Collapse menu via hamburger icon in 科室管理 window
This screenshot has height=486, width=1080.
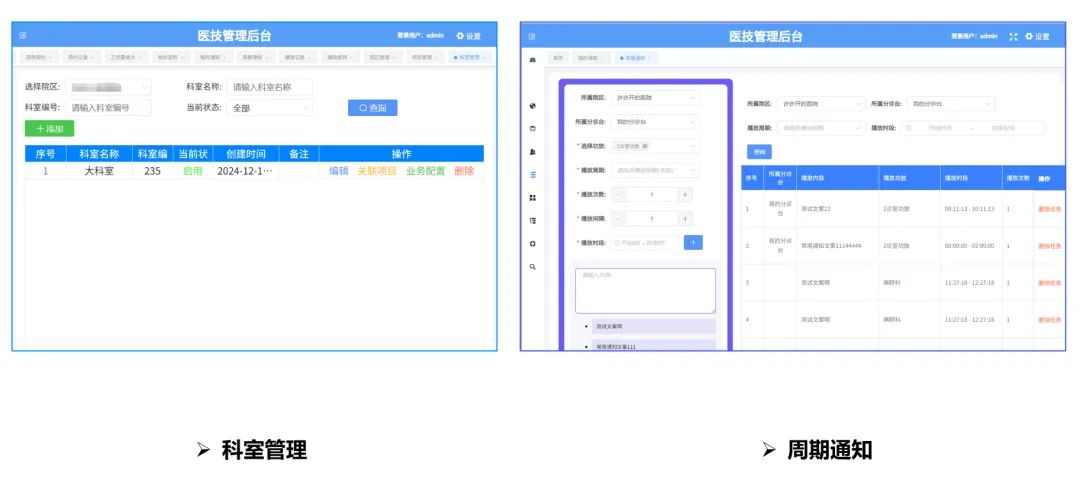point(23,36)
